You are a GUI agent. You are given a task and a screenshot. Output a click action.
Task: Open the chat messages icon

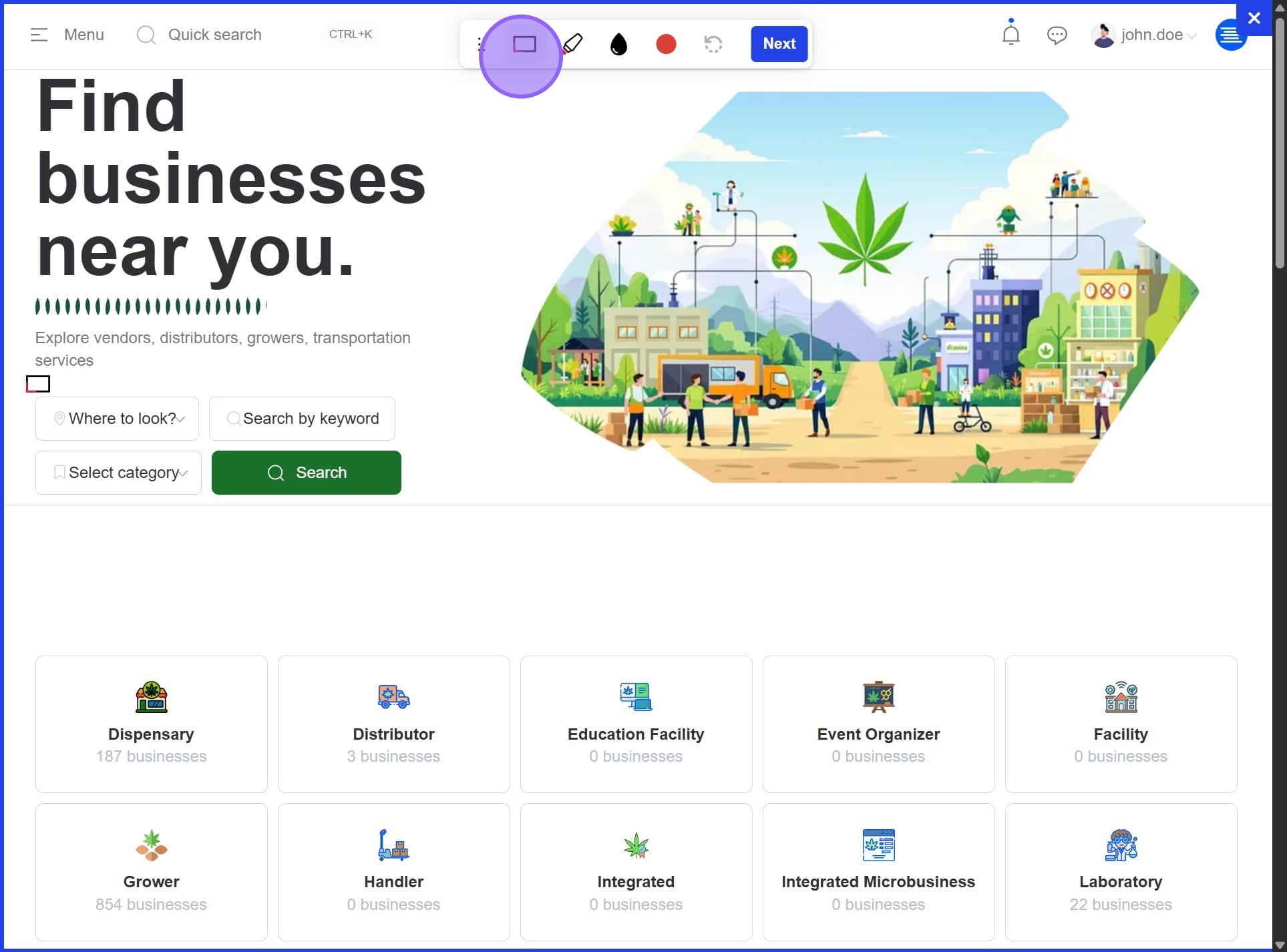click(x=1057, y=35)
